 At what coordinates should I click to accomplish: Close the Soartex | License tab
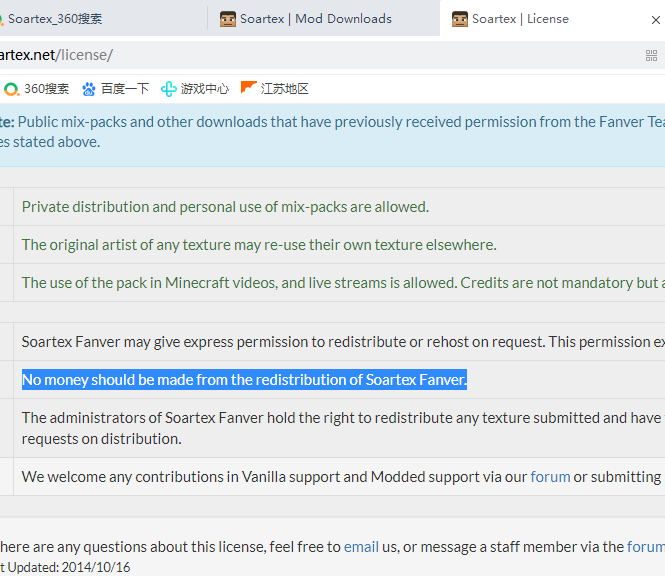pos(655,20)
